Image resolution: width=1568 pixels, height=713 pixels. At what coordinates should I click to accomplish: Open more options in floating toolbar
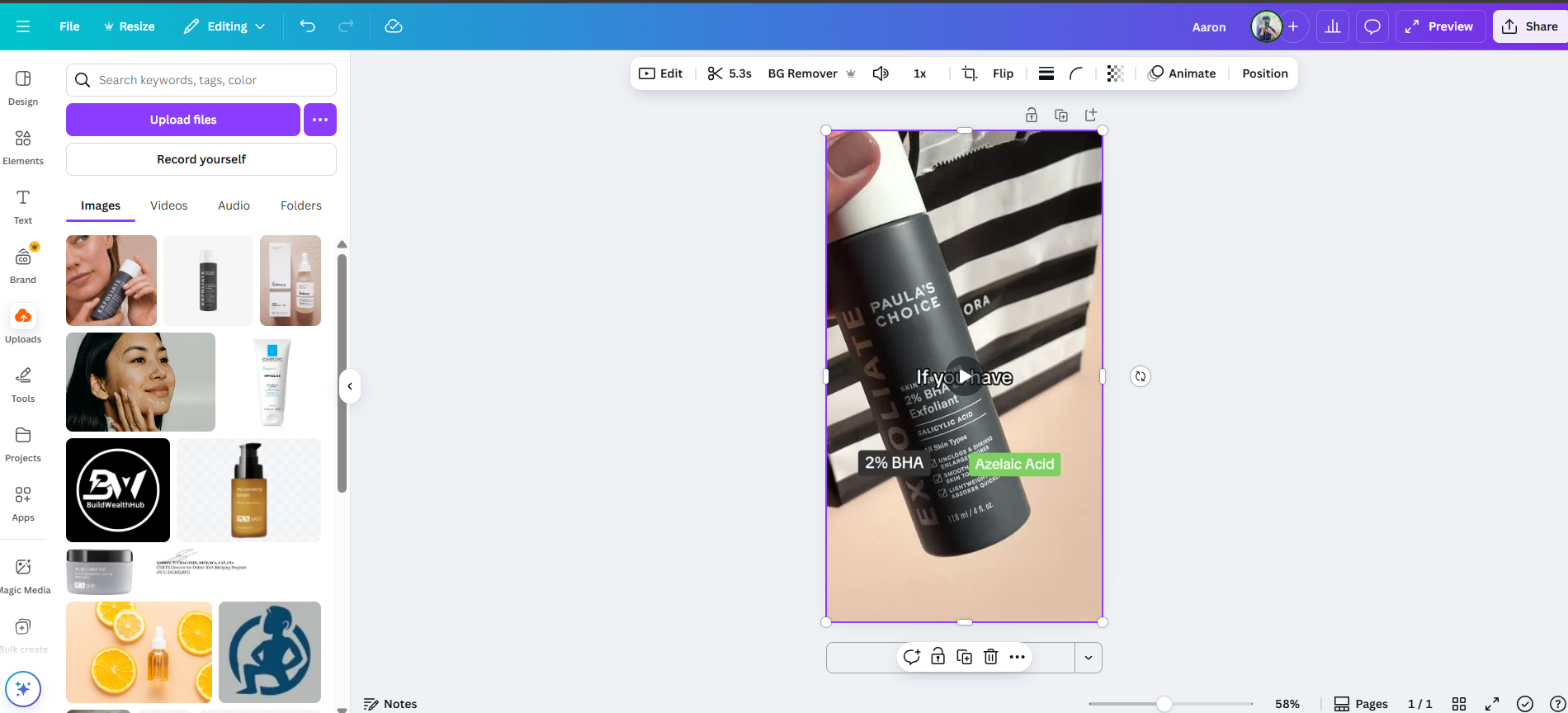click(1017, 657)
